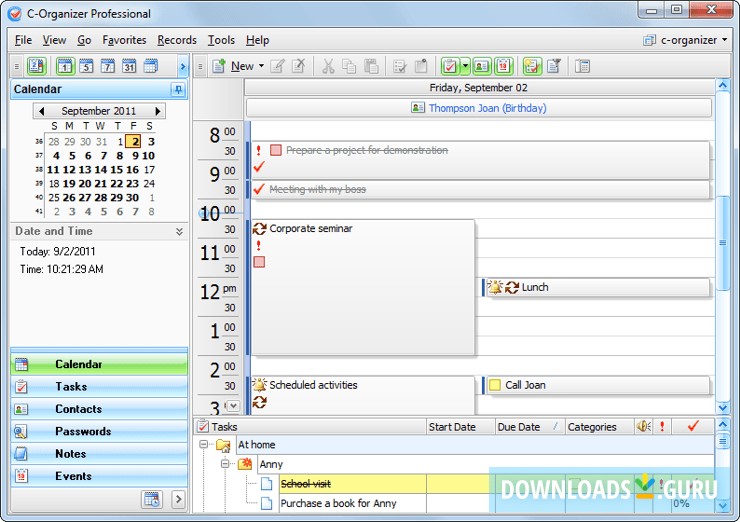This screenshot has height=522, width=740.
Task: Toggle the tasks panel toolbar icon
Action: (x=532, y=67)
